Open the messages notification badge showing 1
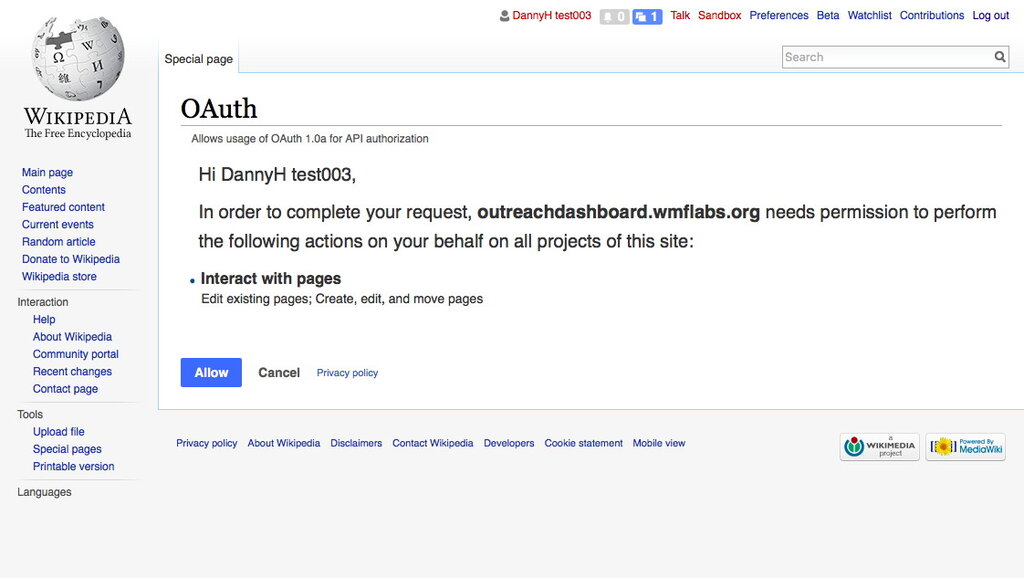Image resolution: width=1024 pixels, height=578 pixels. click(647, 16)
